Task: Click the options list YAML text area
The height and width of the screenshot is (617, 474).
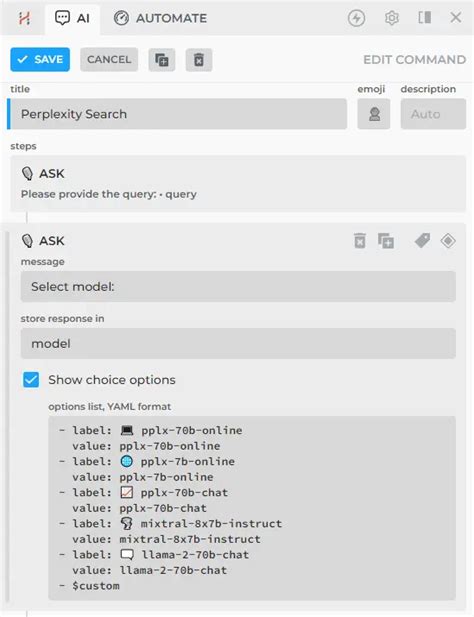Action: pyautogui.click(x=252, y=508)
